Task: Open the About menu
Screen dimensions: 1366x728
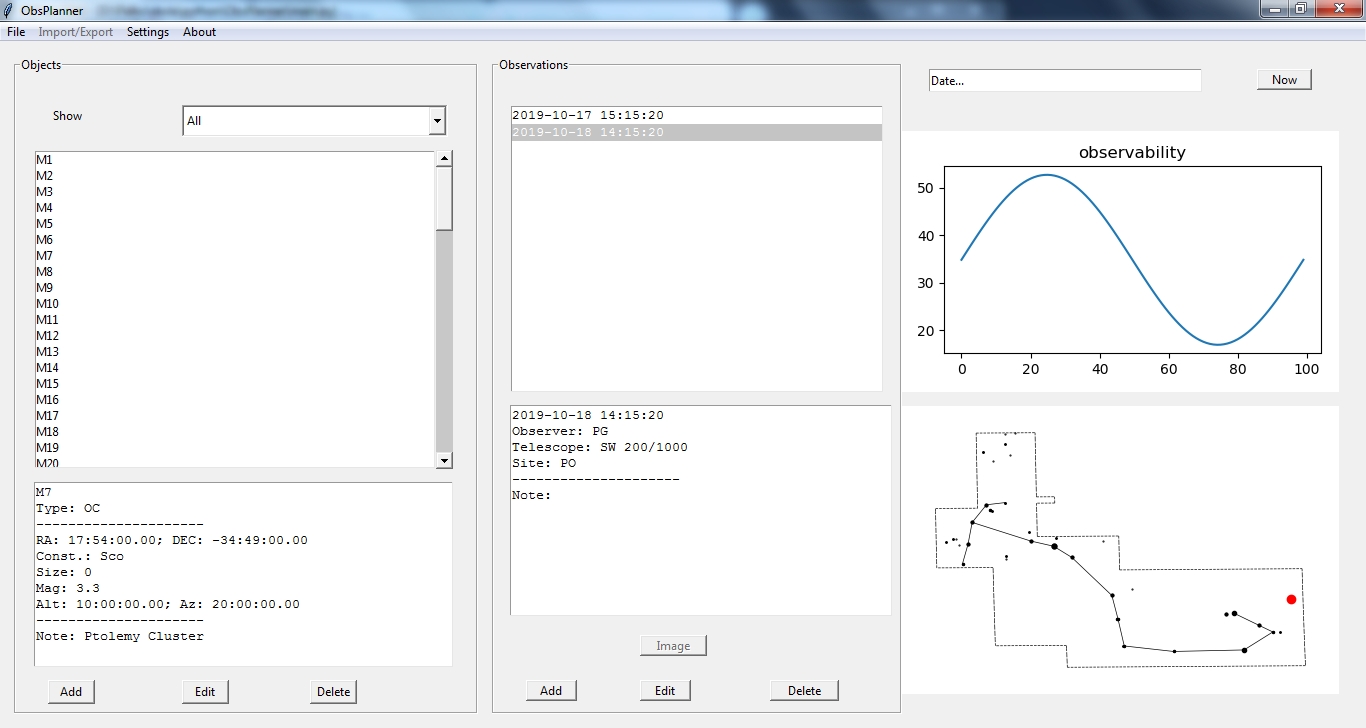Action: tap(199, 32)
